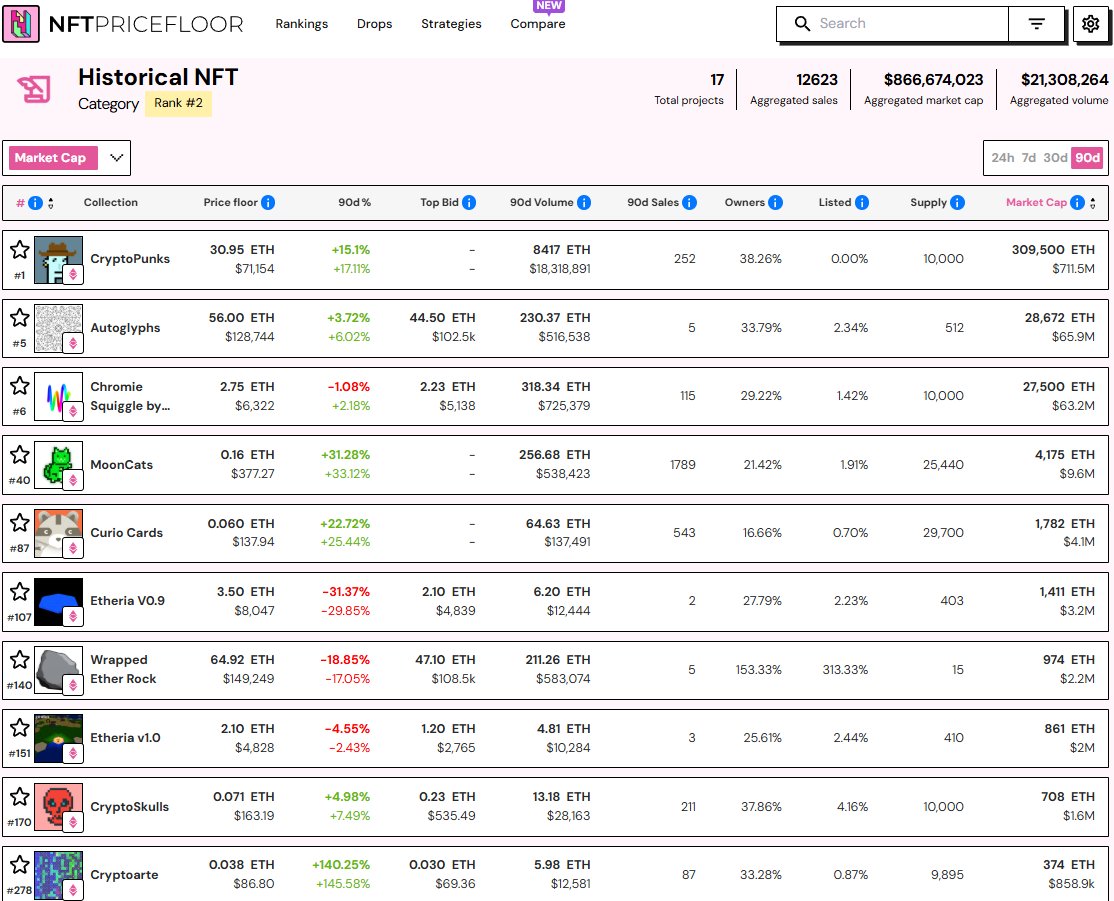1114x901 pixels.
Task: Open the Strategies menu
Action: click(451, 23)
